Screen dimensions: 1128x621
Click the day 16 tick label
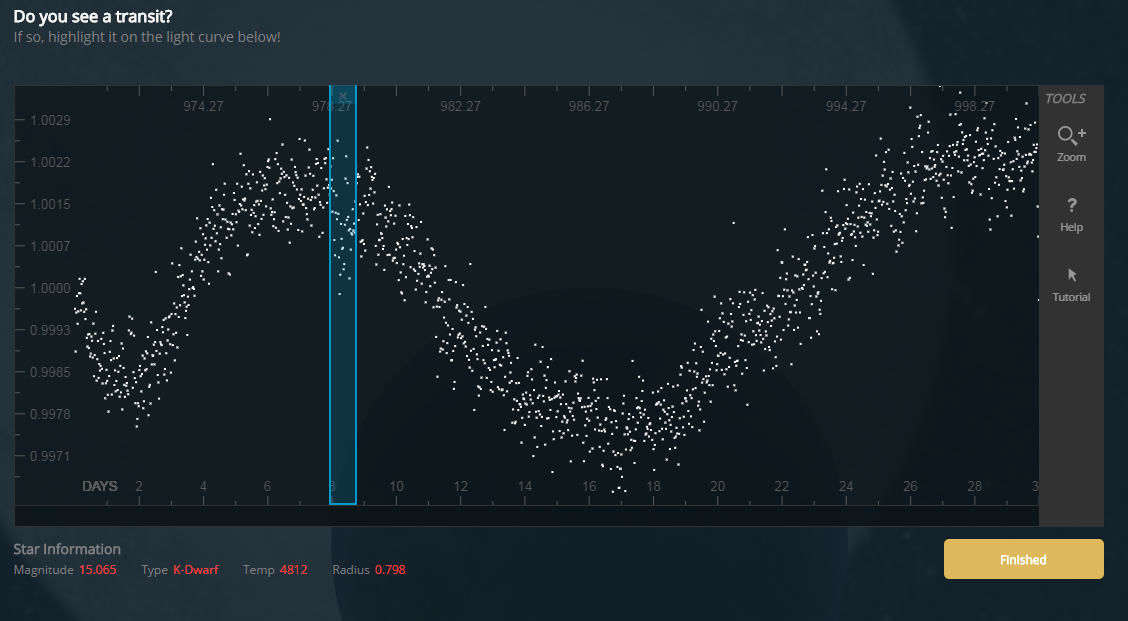pyautogui.click(x=589, y=487)
